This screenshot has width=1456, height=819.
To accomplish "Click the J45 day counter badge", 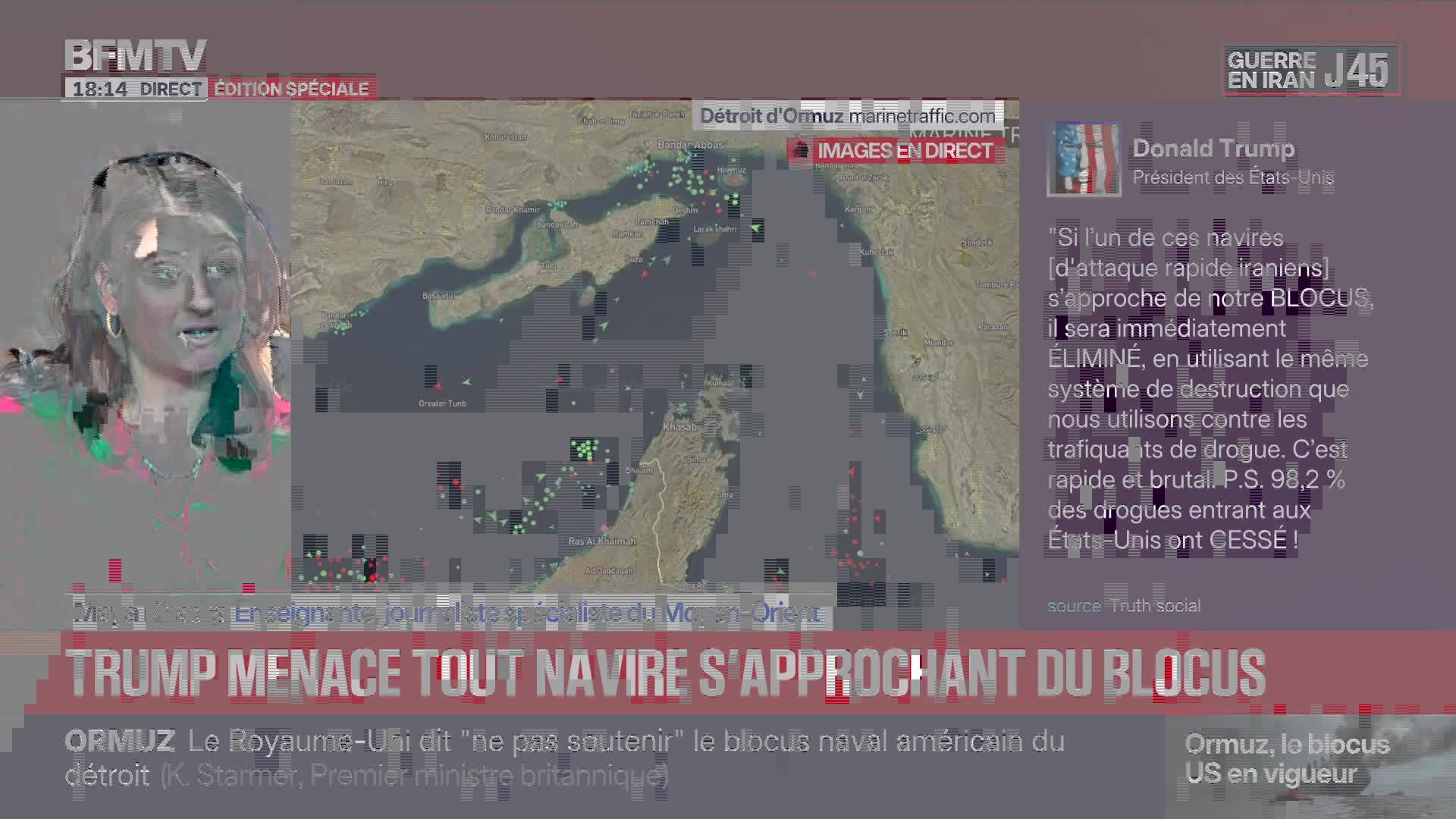I will coord(1356,71).
